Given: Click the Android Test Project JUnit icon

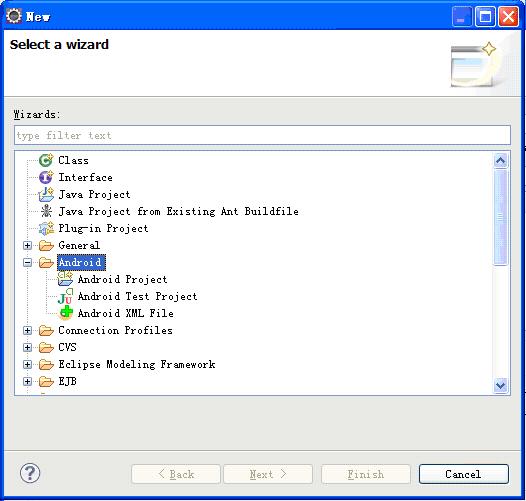Looking at the screenshot, I should [x=65, y=296].
